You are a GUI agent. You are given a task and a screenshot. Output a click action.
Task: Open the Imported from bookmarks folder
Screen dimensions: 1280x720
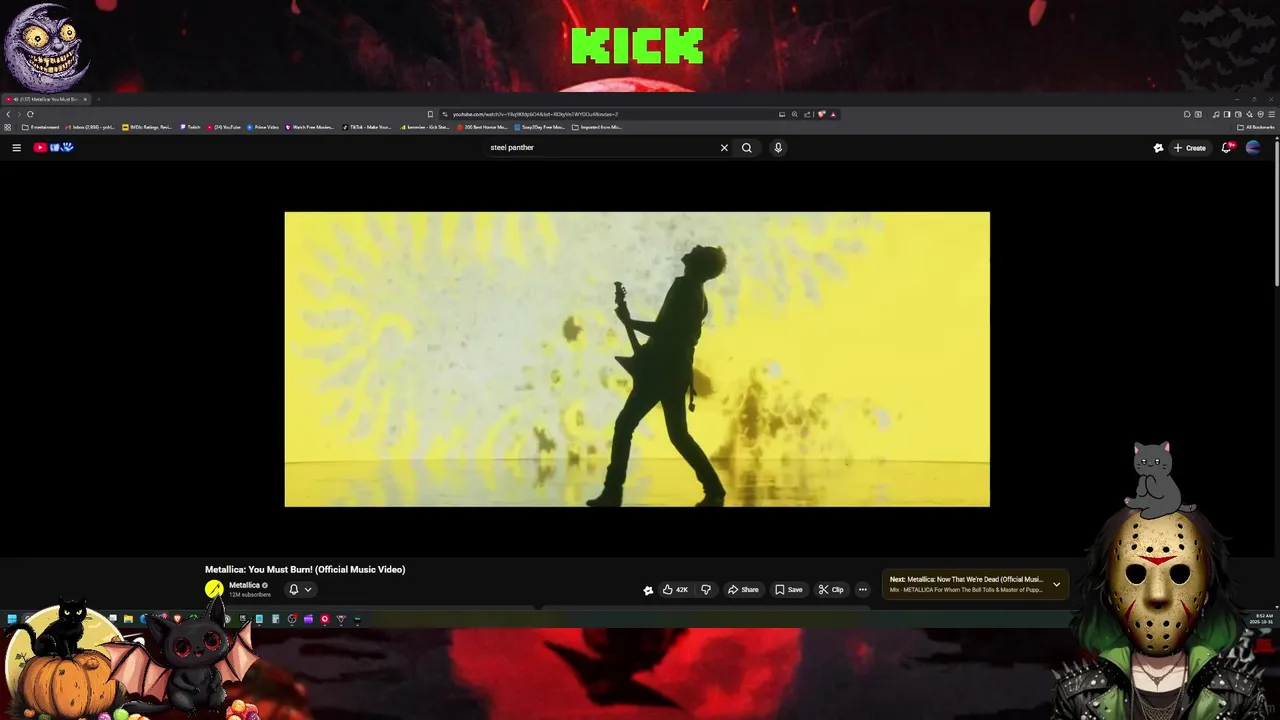point(597,127)
